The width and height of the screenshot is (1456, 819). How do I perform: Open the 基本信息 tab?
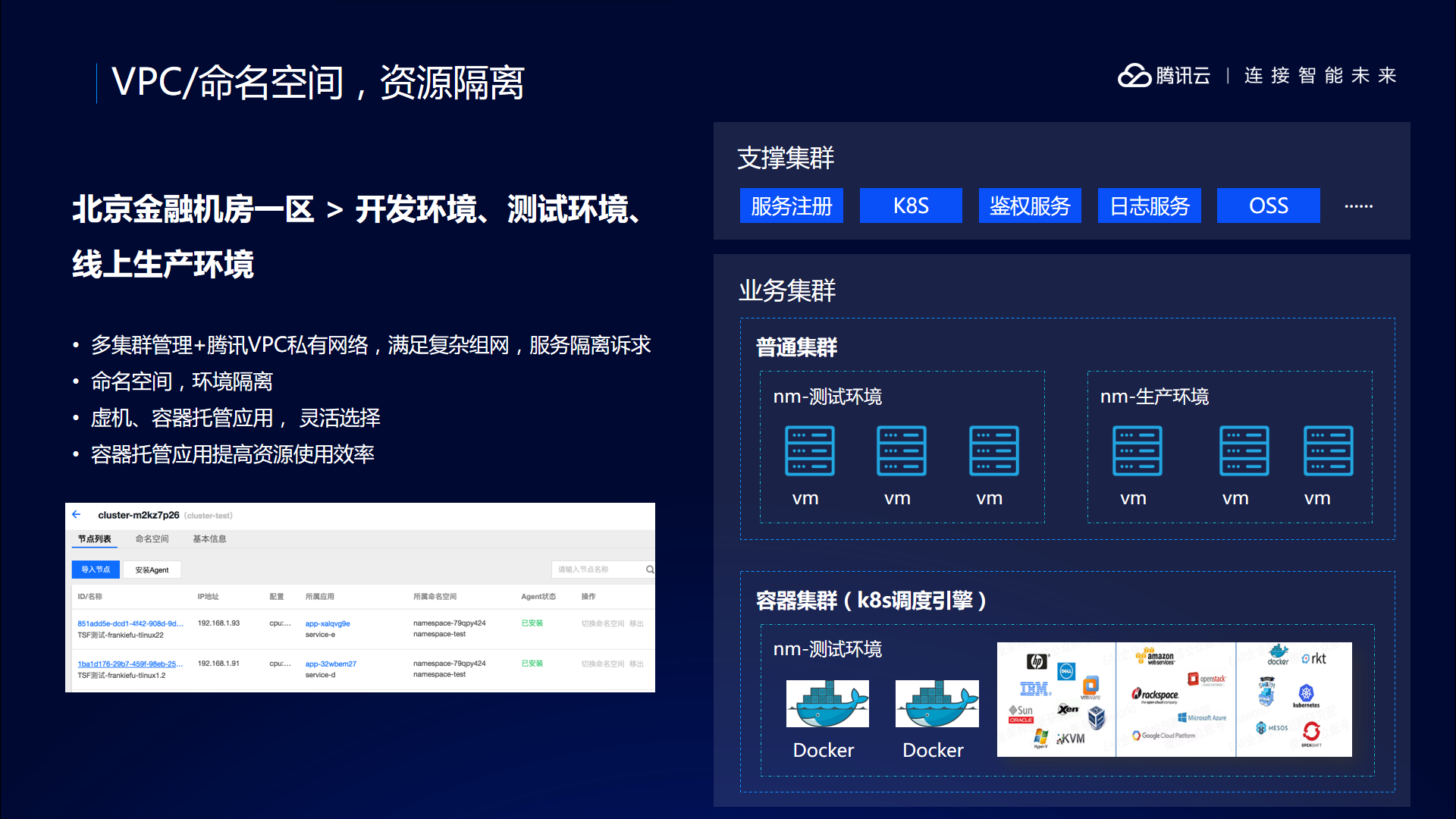point(209,539)
